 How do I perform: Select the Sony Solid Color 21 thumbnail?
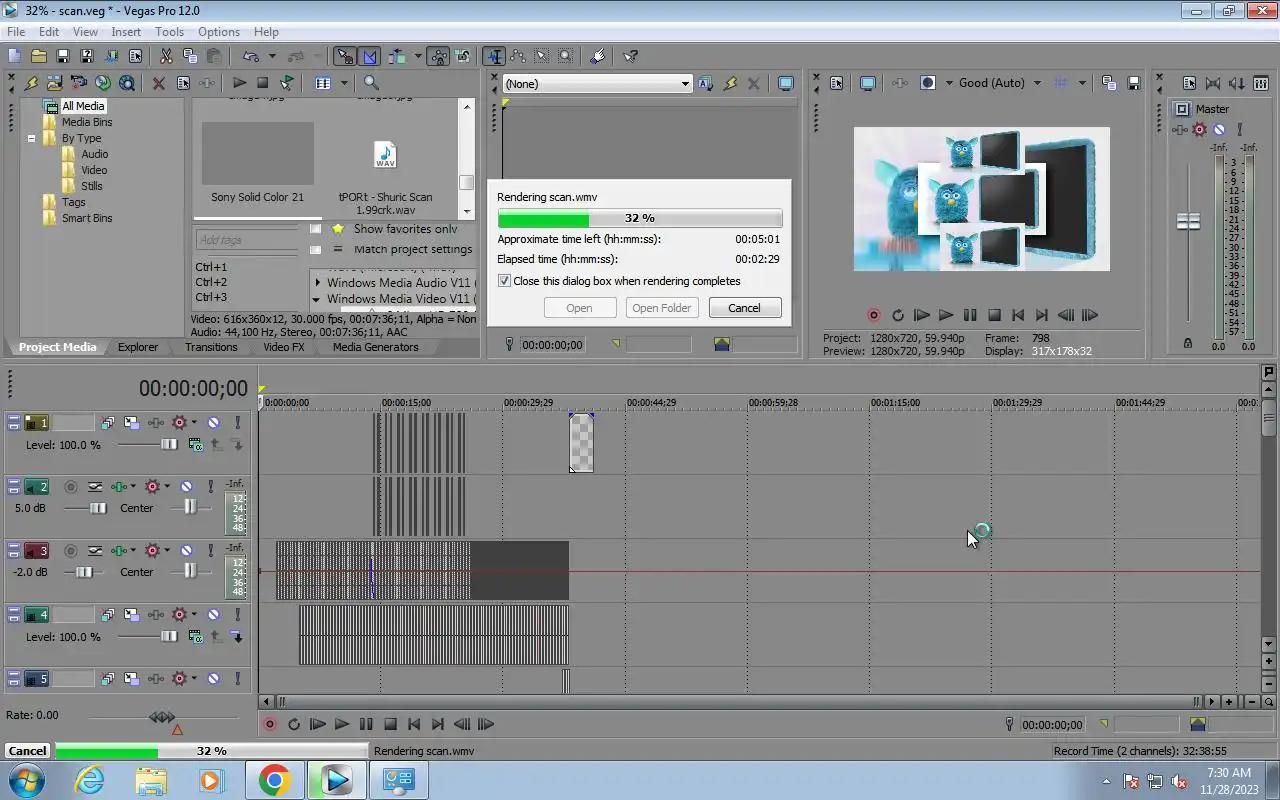pyautogui.click(x=257, y=155)
